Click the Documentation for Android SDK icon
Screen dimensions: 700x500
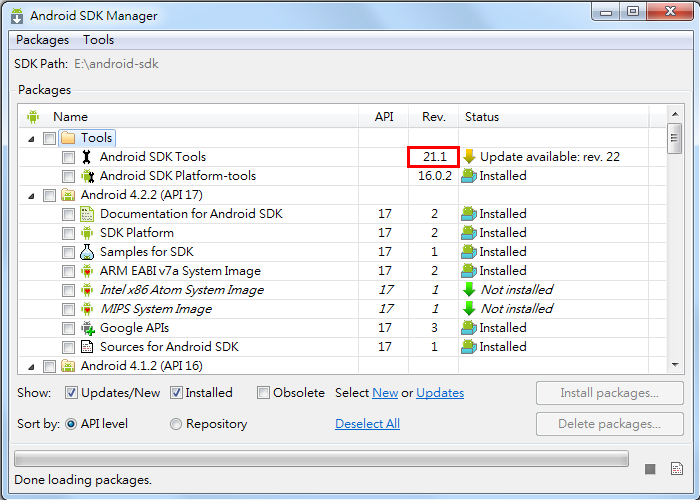87,214
